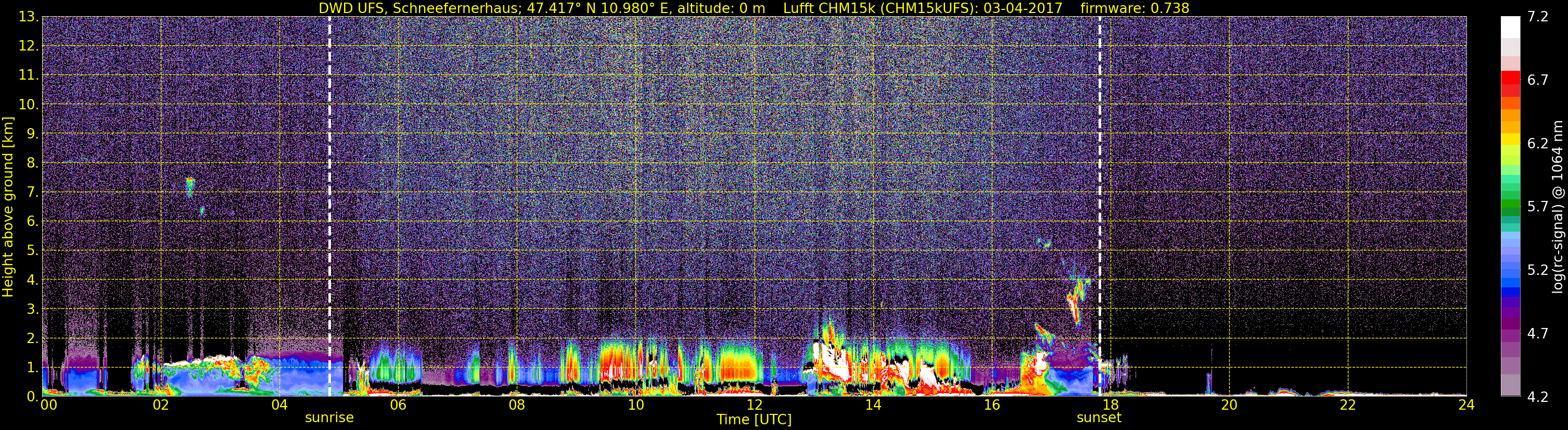Screen dimensions: 1568x430
Task: Click the white top segment of the colorbar
Action: pos(1510,27)
